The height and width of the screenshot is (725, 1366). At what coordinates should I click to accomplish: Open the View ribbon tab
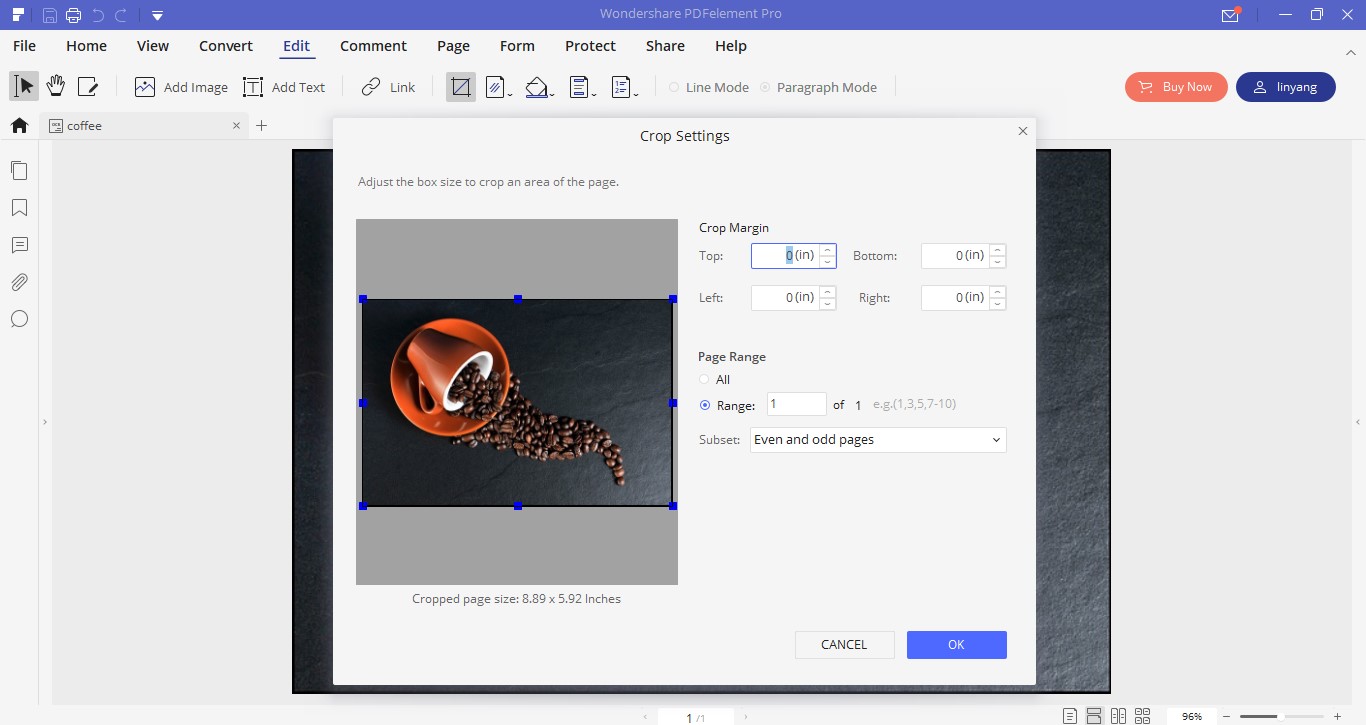[x=153, y=46]
